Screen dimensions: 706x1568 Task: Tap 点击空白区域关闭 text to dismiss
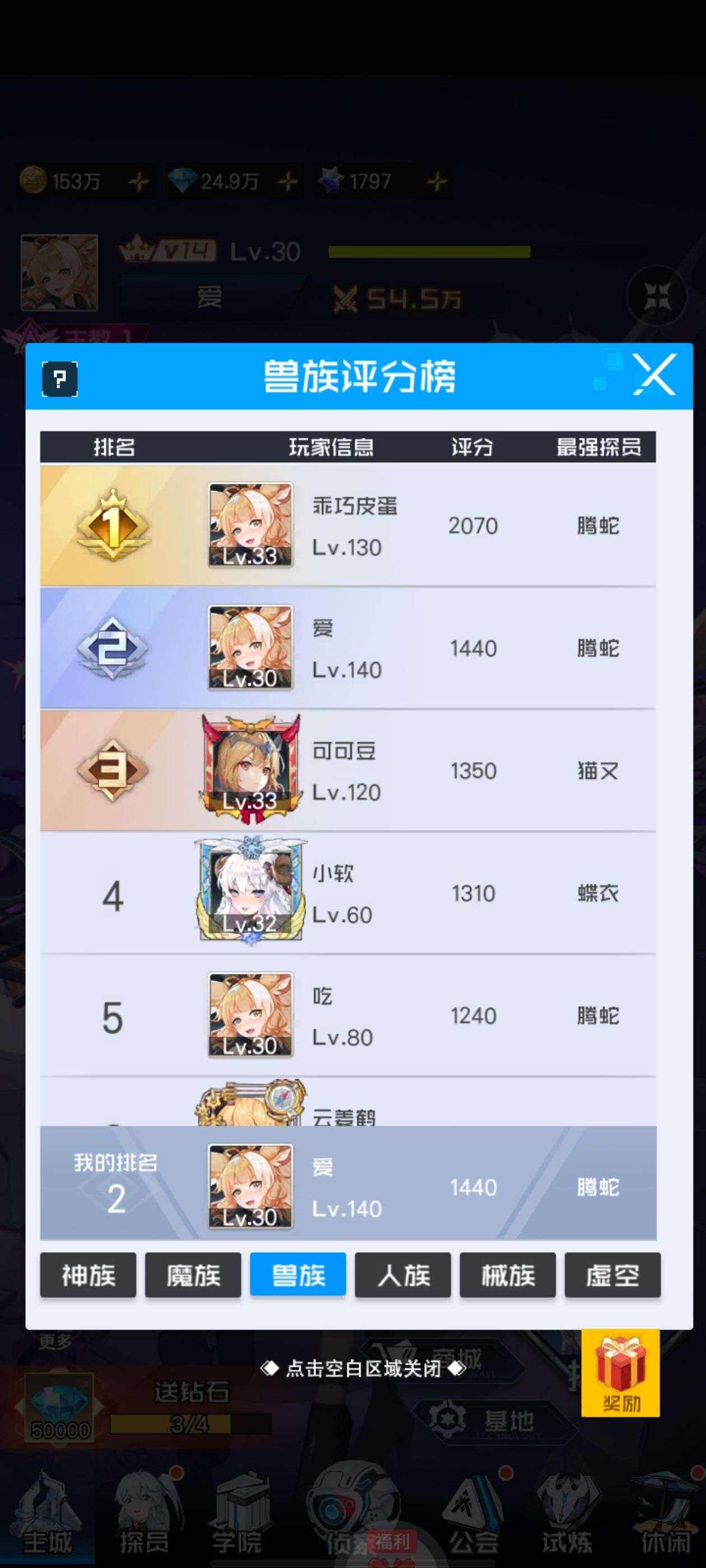[x=363, y=1369]
